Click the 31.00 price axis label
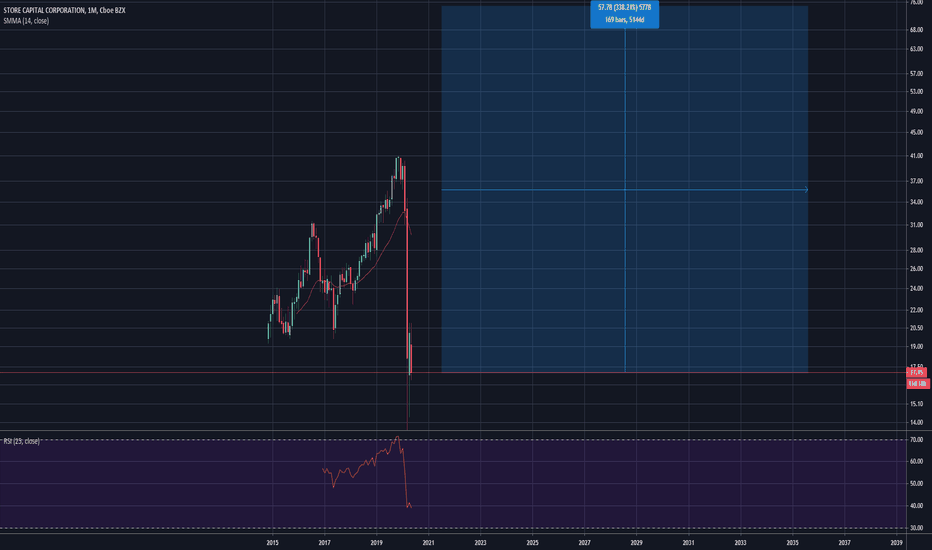This screenshot has height=550, width=932. pyautogui.click(x=916, y=225)
